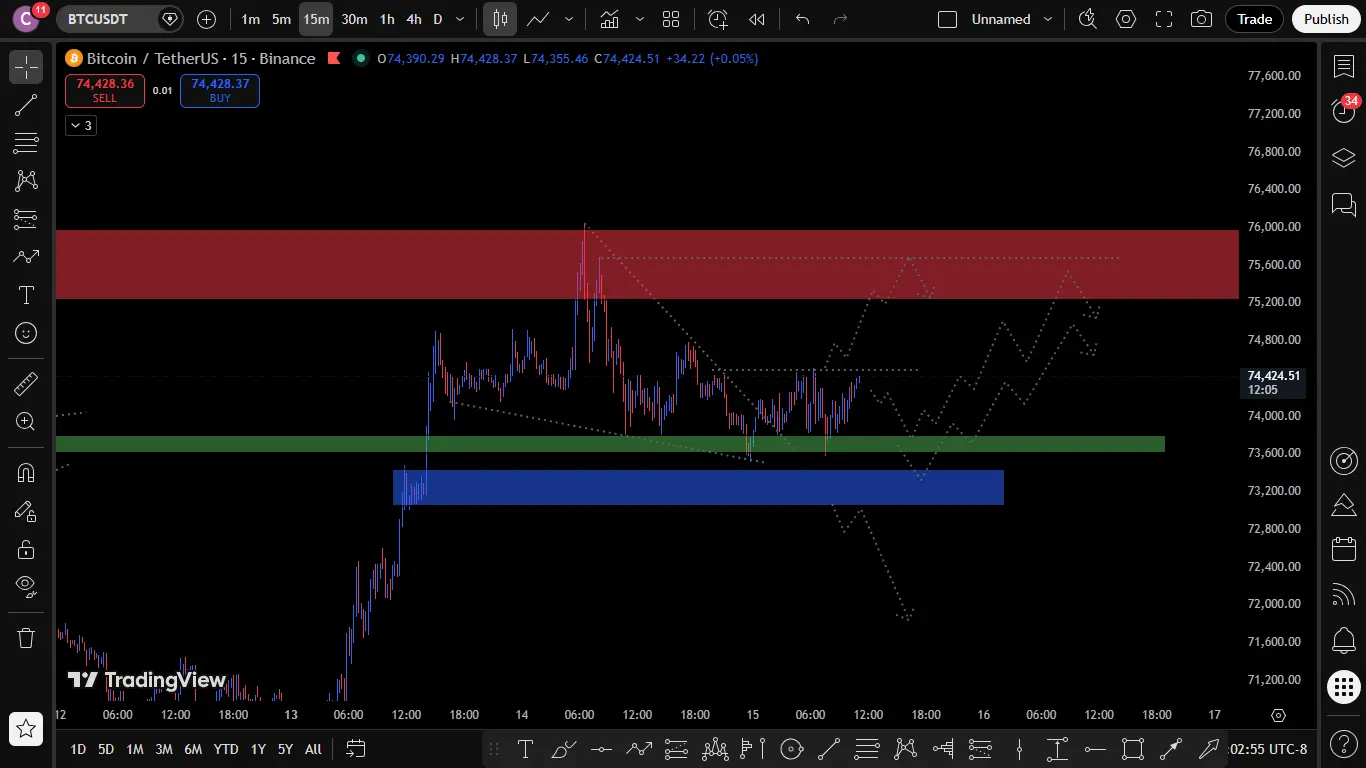
Task: Select the Text tool in left sidebar
Action: click(26, 295)
